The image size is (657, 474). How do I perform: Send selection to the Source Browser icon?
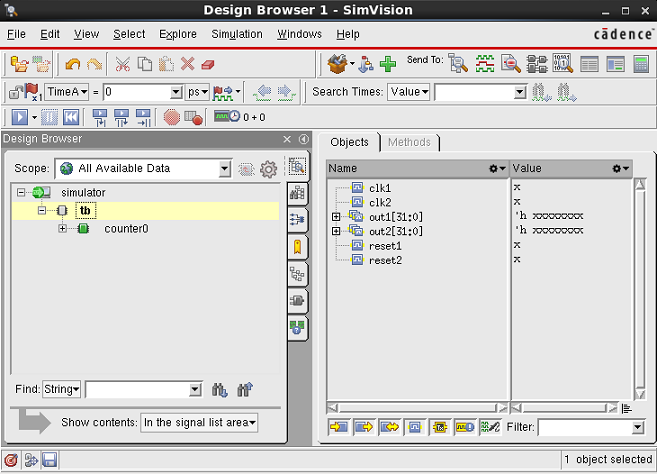(511, 64)
